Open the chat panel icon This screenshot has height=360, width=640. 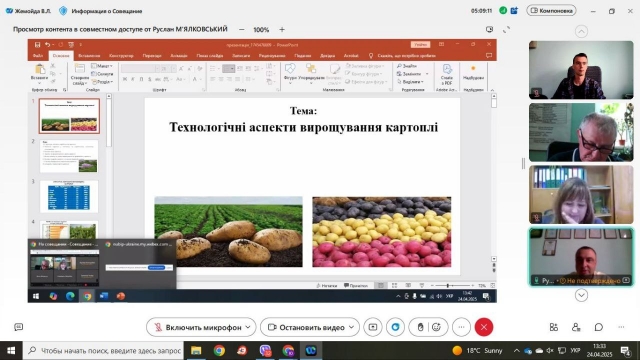click(599, 327)
